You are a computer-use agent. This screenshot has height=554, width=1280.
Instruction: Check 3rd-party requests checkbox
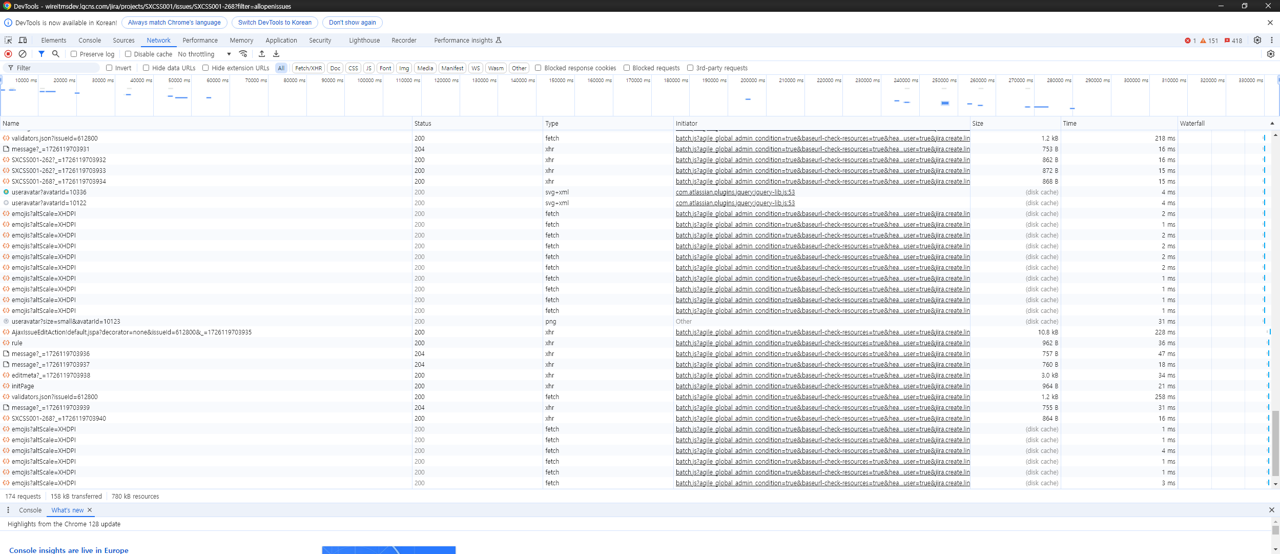coord(690,68)
